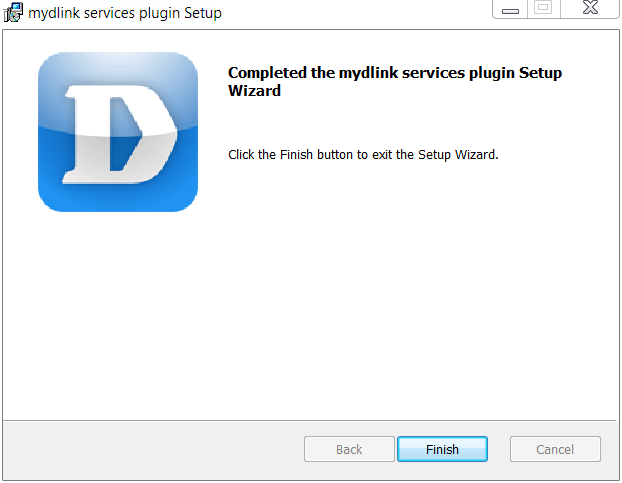
Task: Minimize the Setup window
Action: [x=510, y=9]
